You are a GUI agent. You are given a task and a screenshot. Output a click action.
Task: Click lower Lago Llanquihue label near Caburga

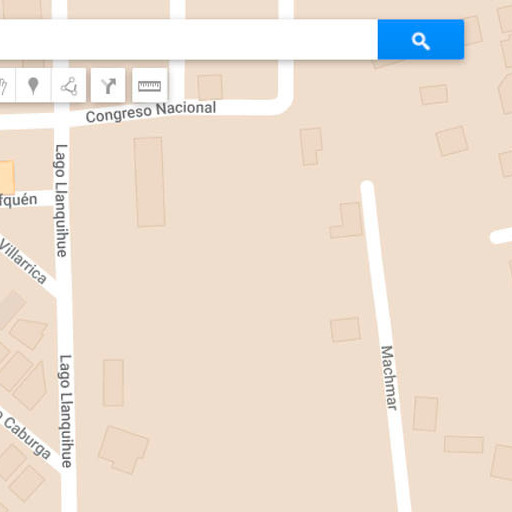[x=66, y=411]
